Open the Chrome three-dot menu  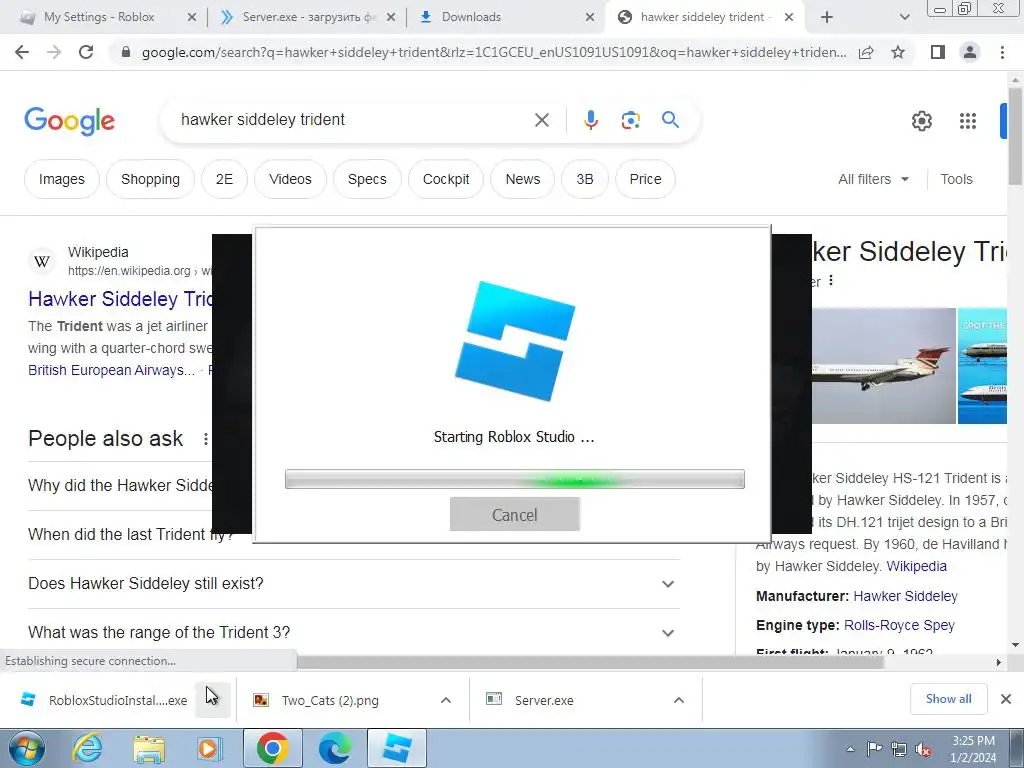[1002, 52]
